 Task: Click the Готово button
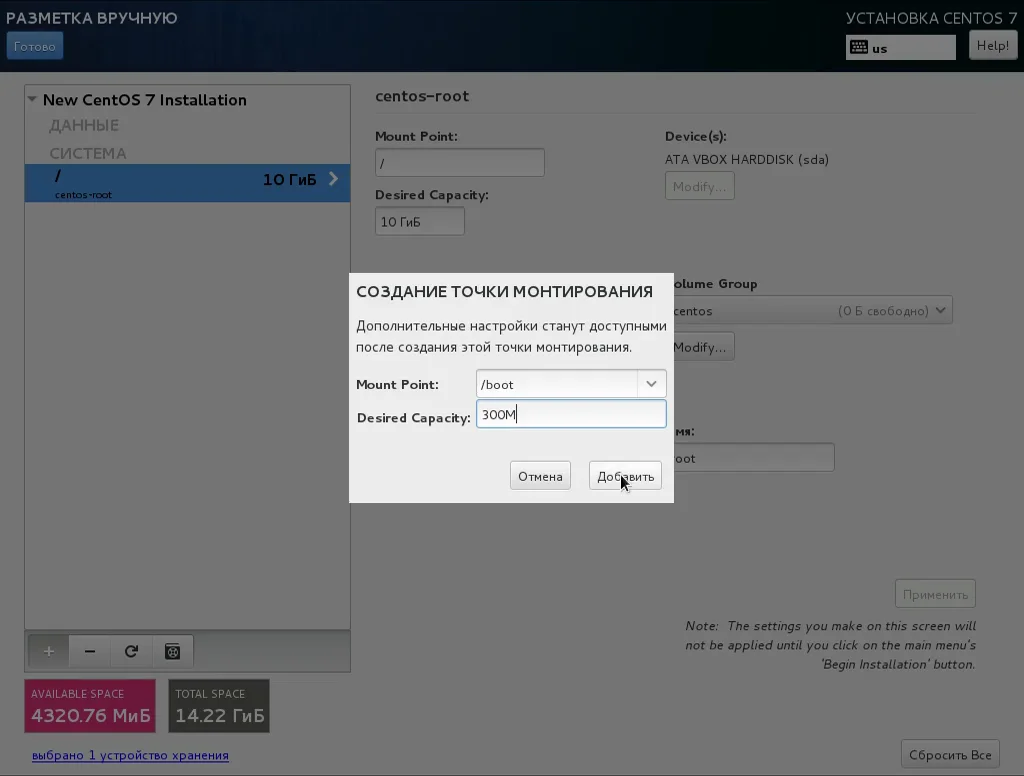35,46
